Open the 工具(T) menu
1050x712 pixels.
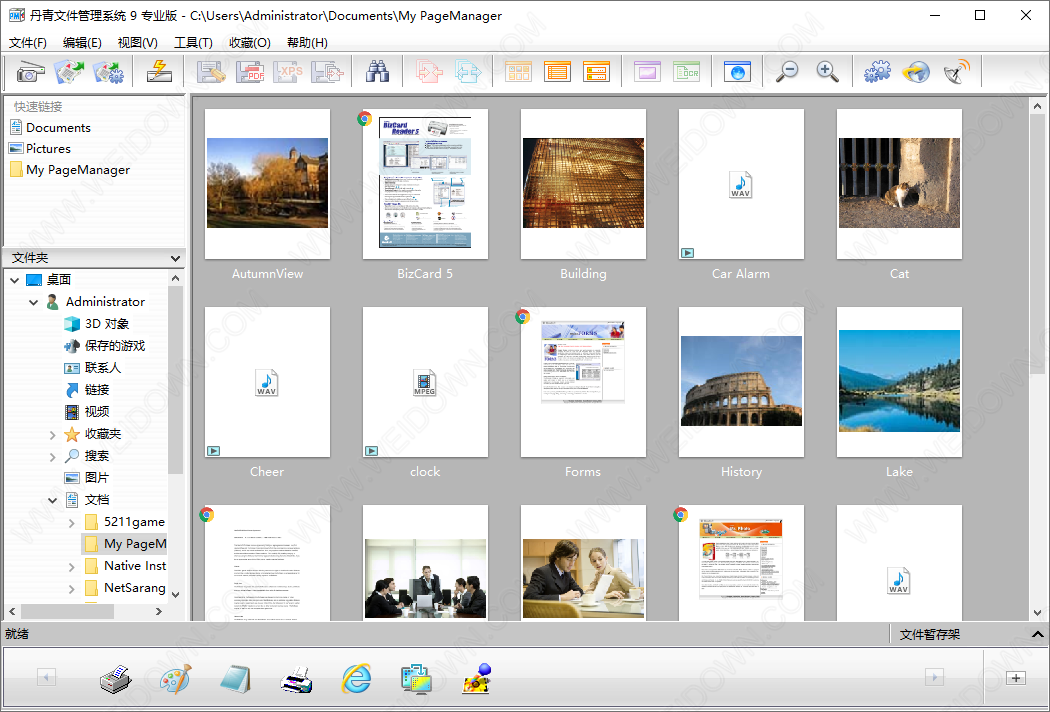click(x=193, y=42)
